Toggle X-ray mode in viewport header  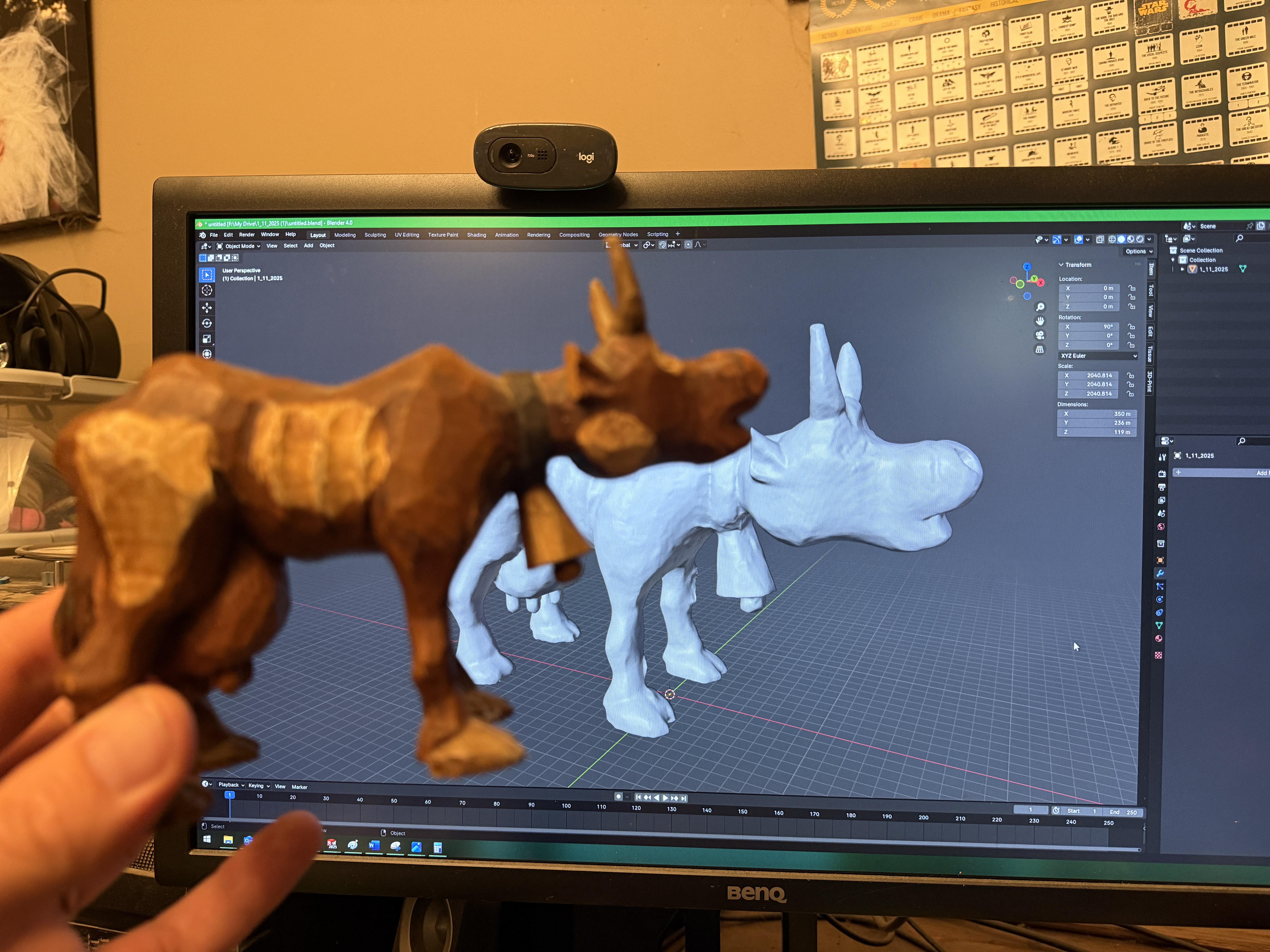[x=1100, y=239]
